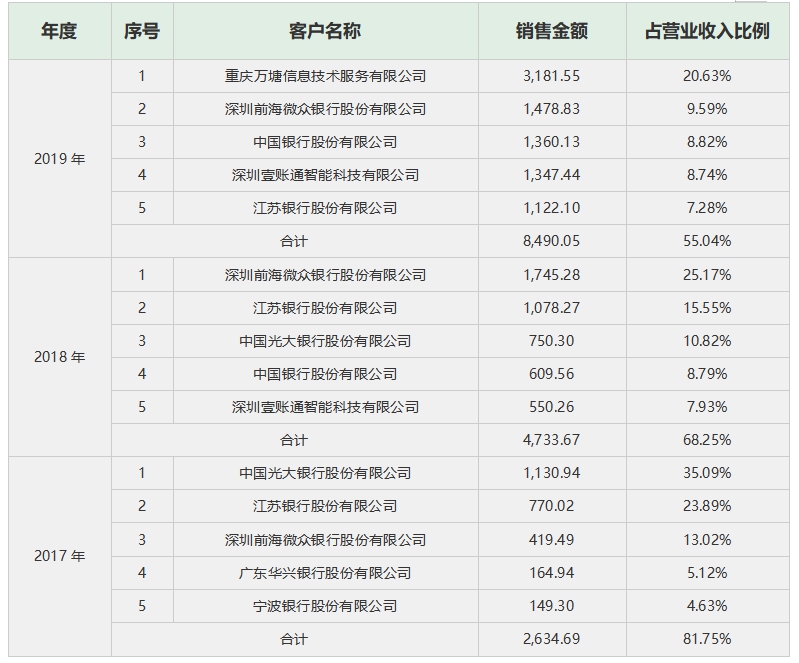Viewport: 799px width, 663px height.
Task: Click the 序号 column header
Action: (142, 31)
